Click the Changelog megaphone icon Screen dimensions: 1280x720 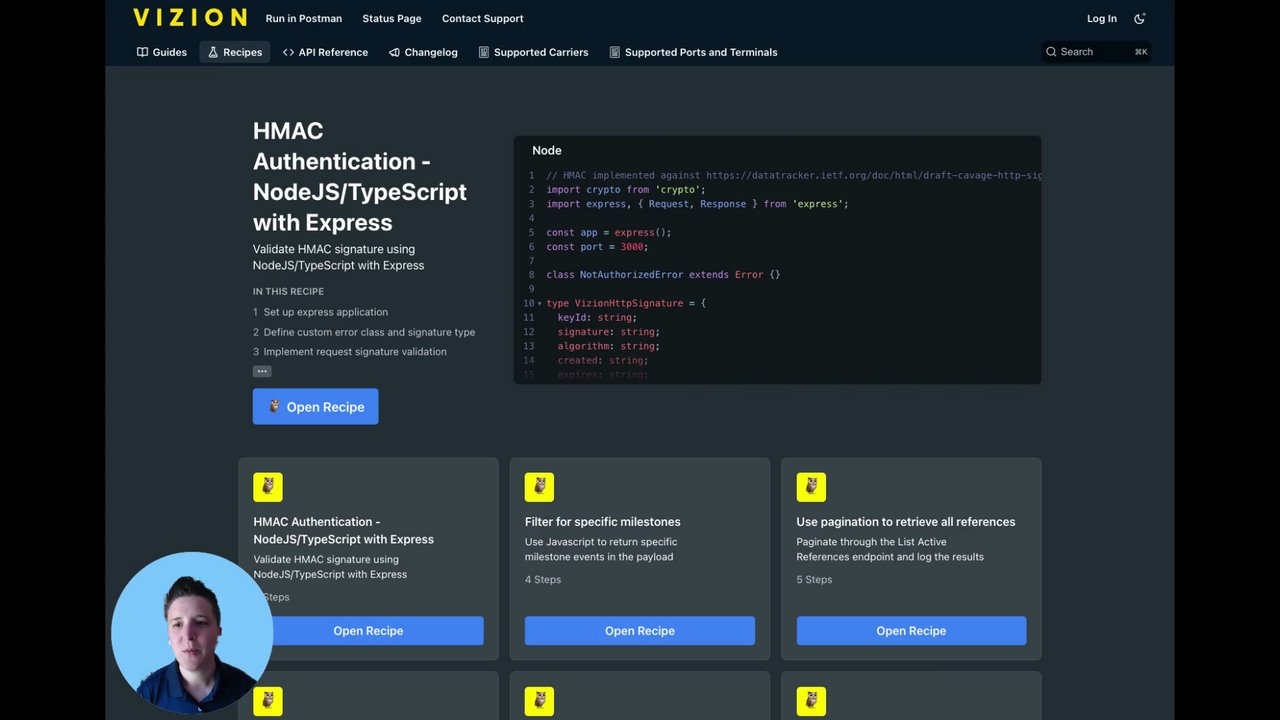[394, 52]
